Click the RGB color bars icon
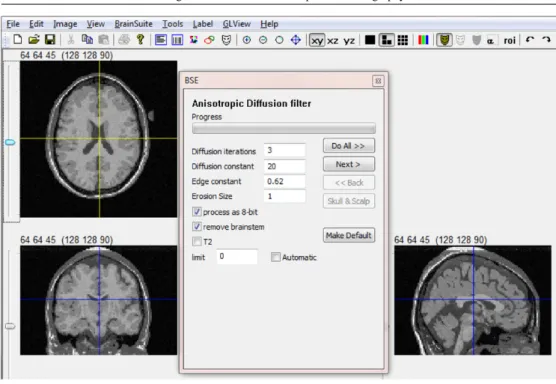 (x=423, y=40)
